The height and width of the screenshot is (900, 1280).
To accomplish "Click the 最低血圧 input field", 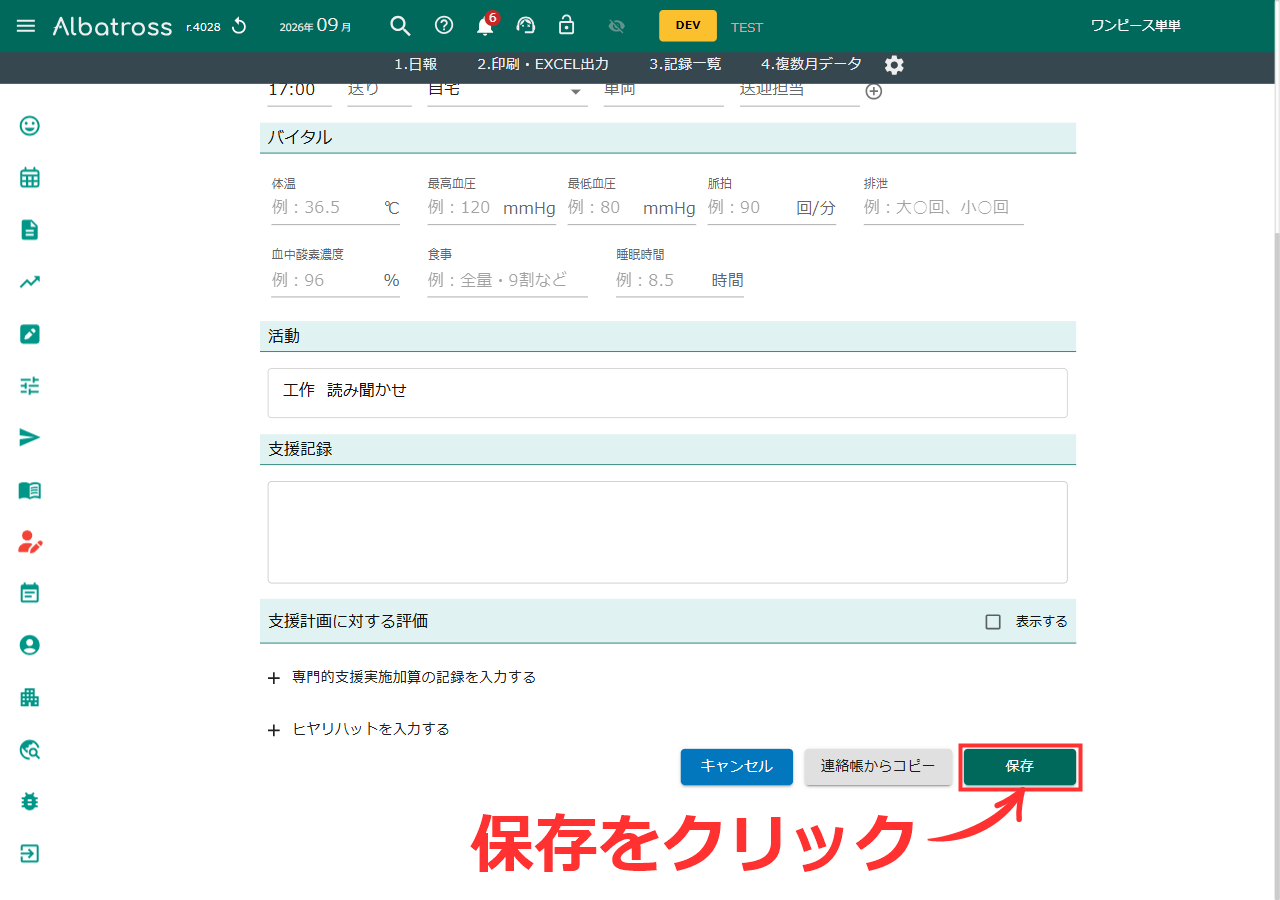I will tap(631, 208).
